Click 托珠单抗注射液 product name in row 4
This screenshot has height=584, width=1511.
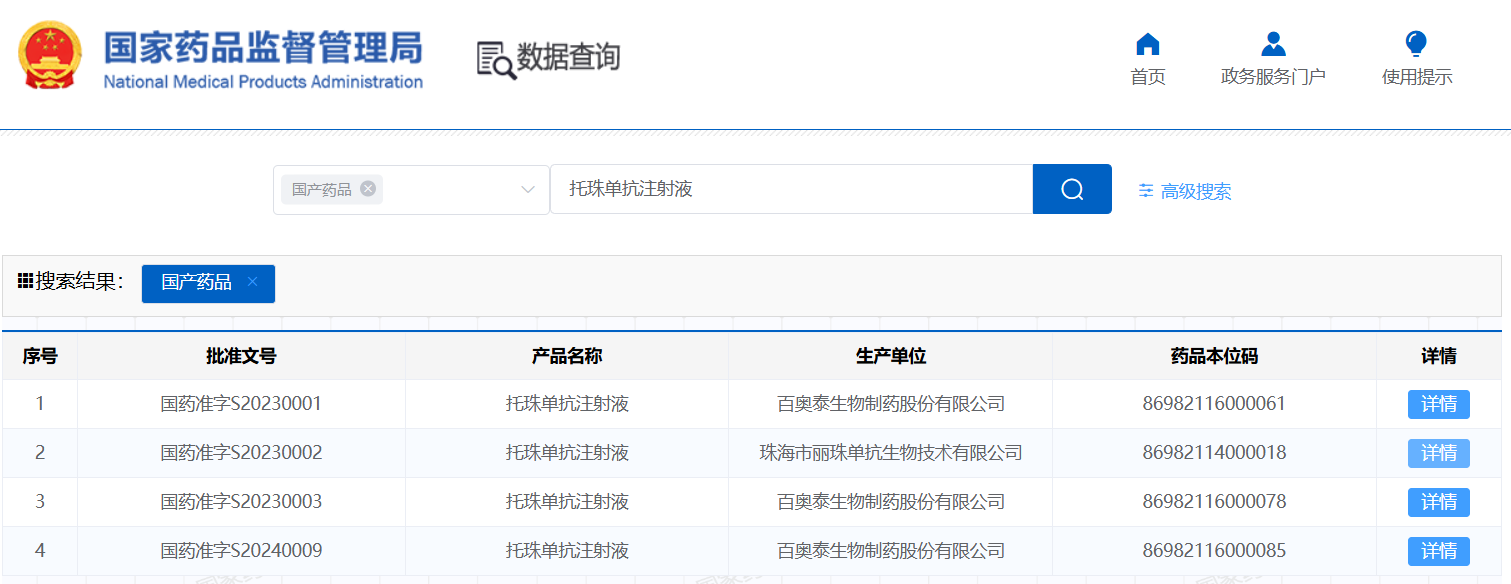(x=567, y=551)
